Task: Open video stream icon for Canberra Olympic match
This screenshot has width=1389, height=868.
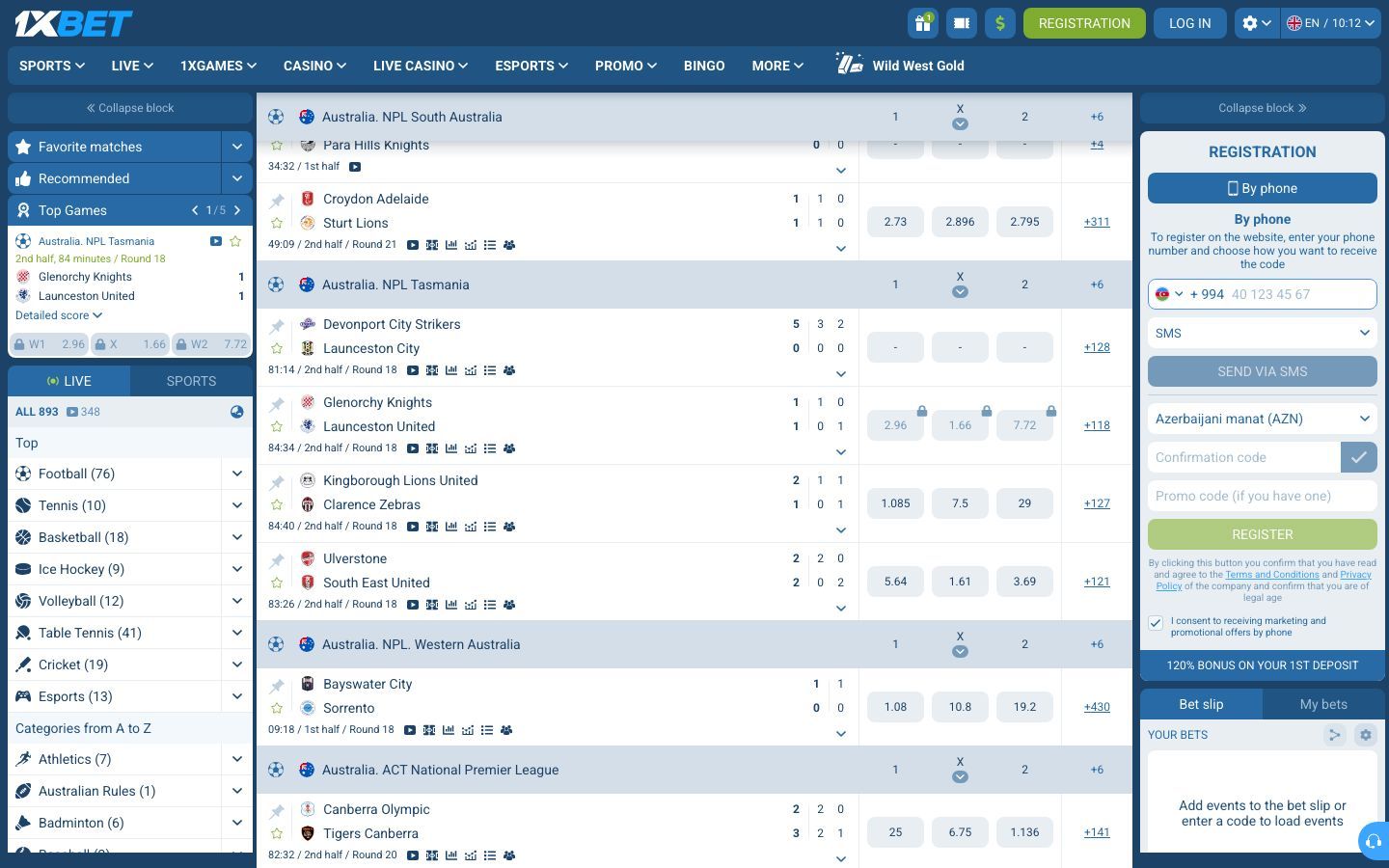Action: click(x=413, y=855)
